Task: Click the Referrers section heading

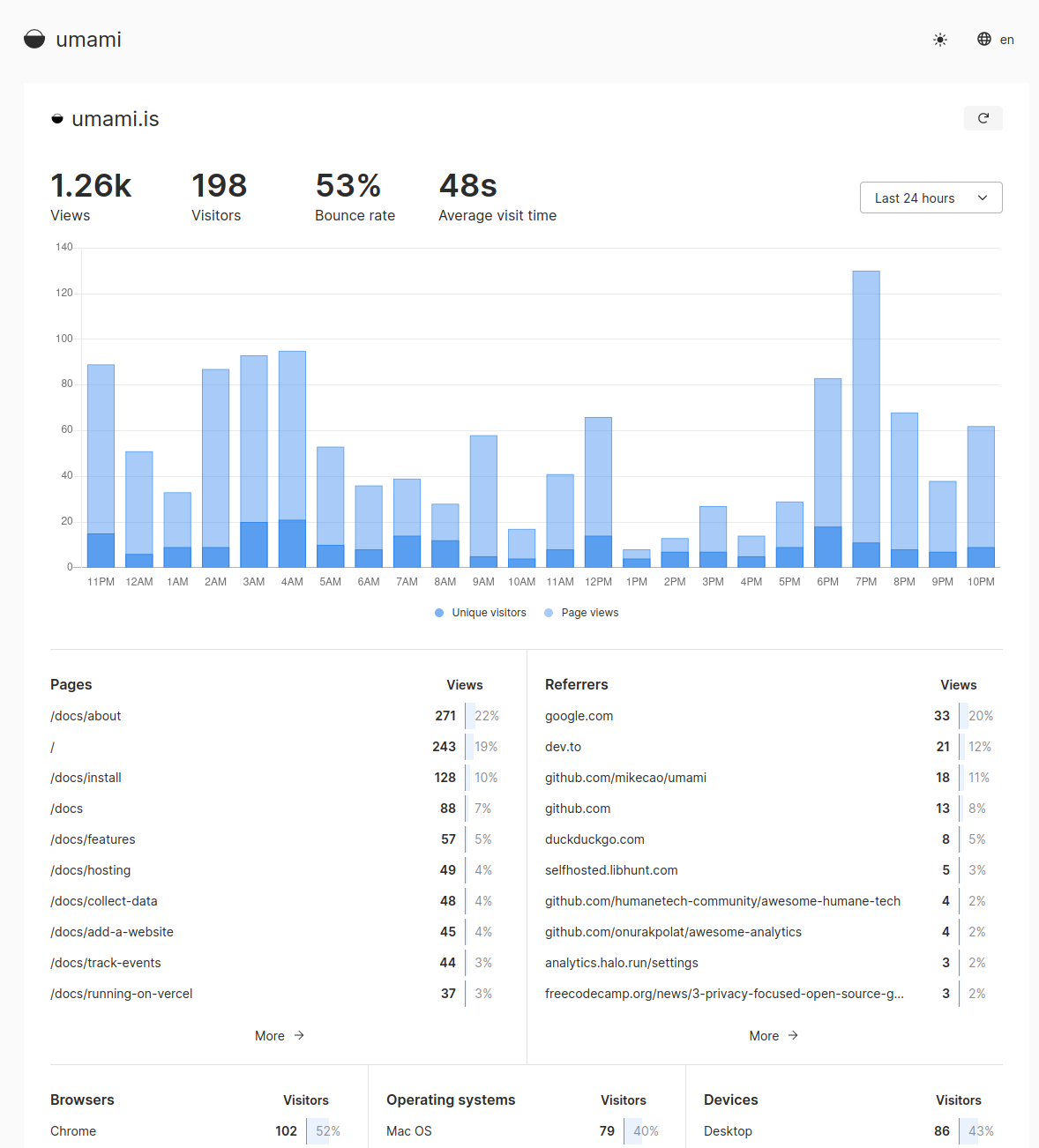Action: pos(576,685)
